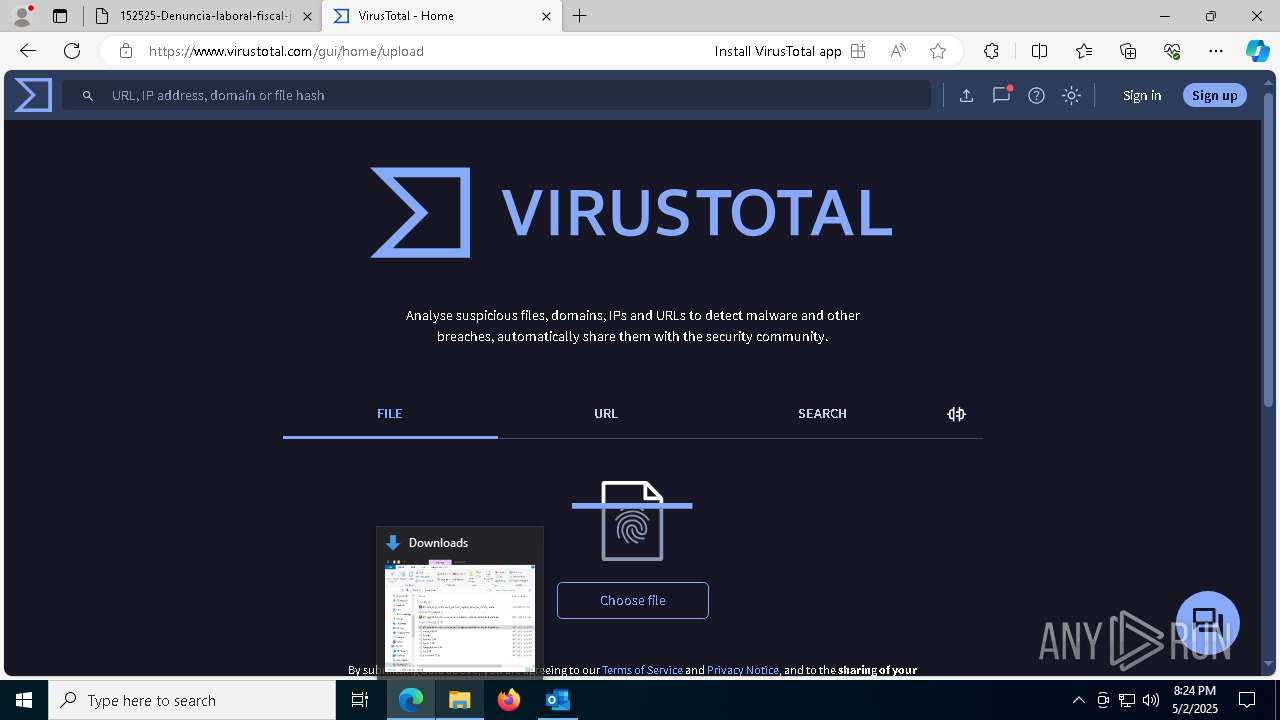Click the browser Refresh button
The height and width of the screenshot is (720, 1280).
[72, 51]
